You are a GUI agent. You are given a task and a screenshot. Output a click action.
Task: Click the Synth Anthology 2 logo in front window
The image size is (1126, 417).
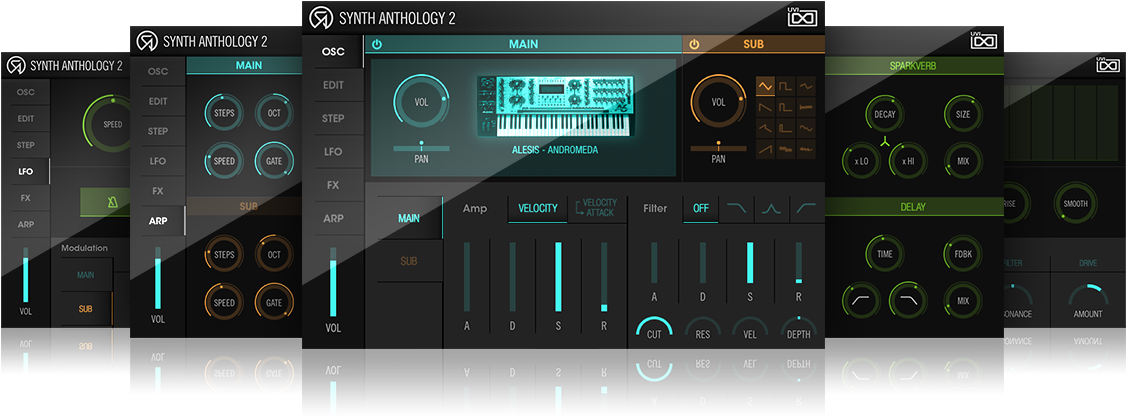[x=320, y=17]
